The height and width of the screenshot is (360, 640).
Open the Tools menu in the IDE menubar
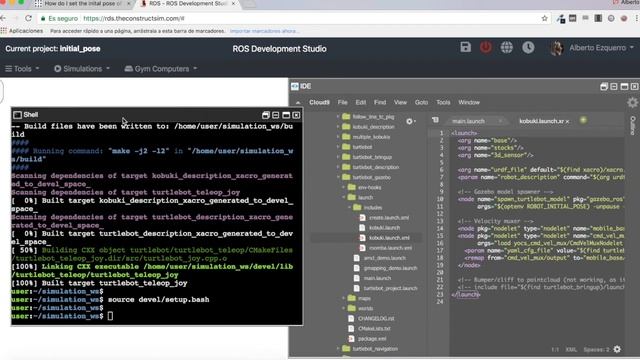443,102
